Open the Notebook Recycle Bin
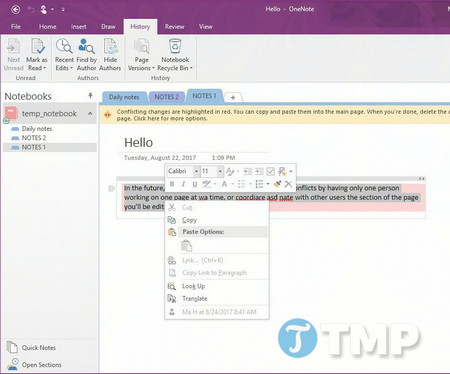This screenshot has height=374, width=450. 175,54
